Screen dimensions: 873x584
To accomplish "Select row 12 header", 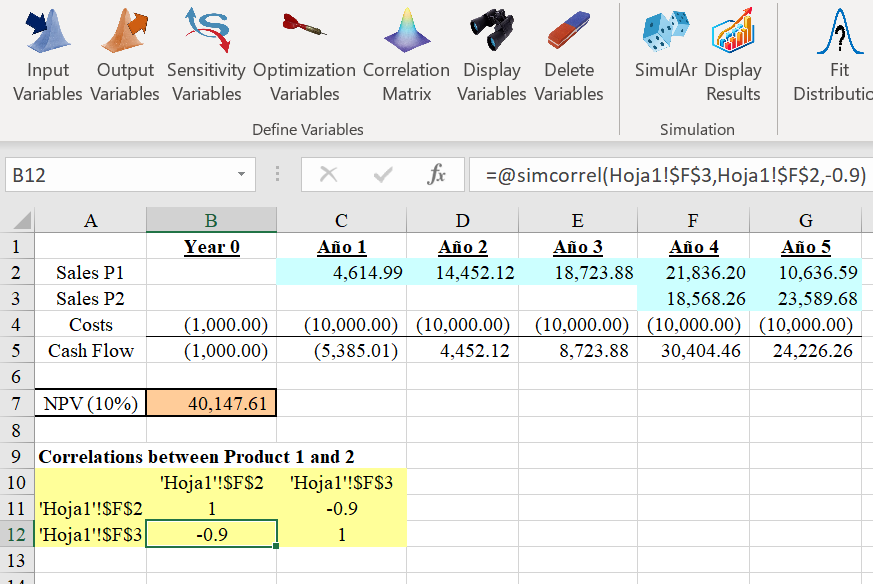I will point(16,534).
